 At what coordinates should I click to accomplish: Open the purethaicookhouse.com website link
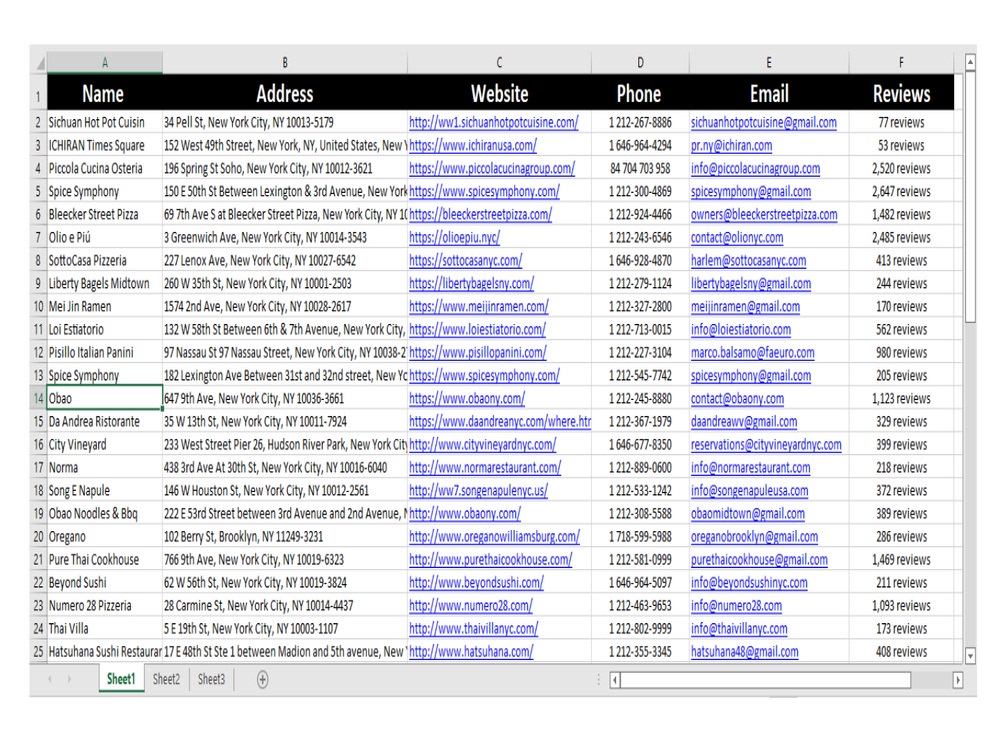click(490, 559)
